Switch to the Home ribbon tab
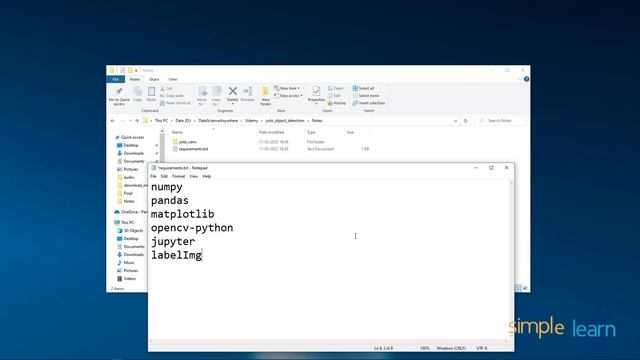 [x=135, y=79]
